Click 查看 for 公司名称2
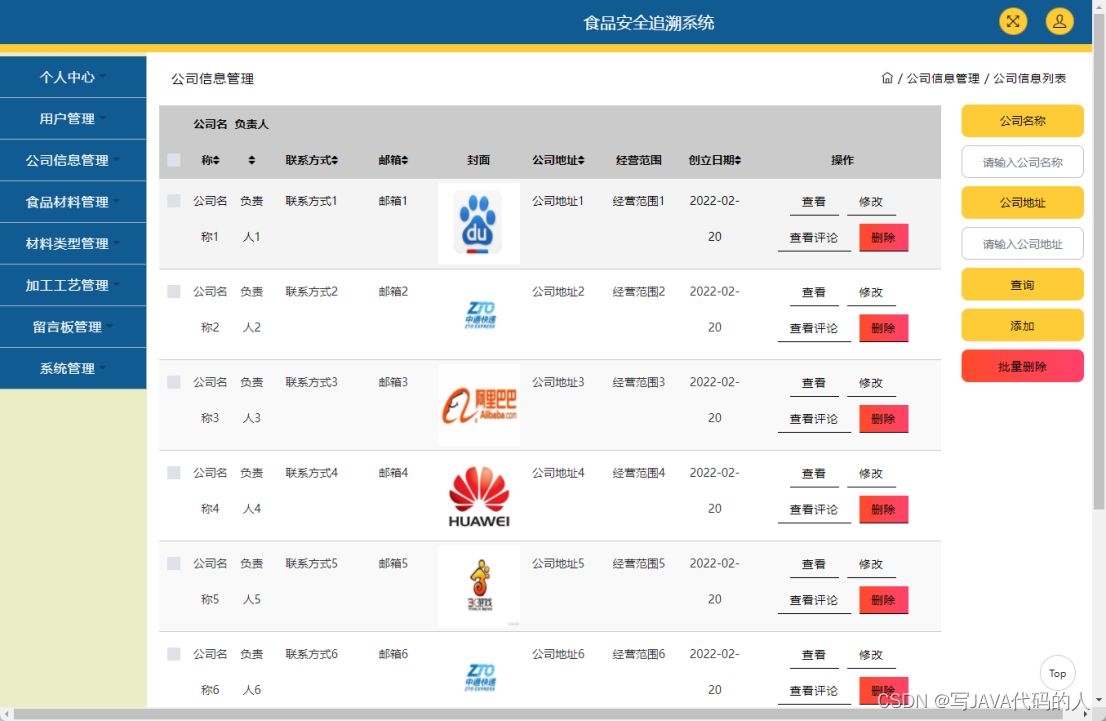 click(x=813, y=292)
